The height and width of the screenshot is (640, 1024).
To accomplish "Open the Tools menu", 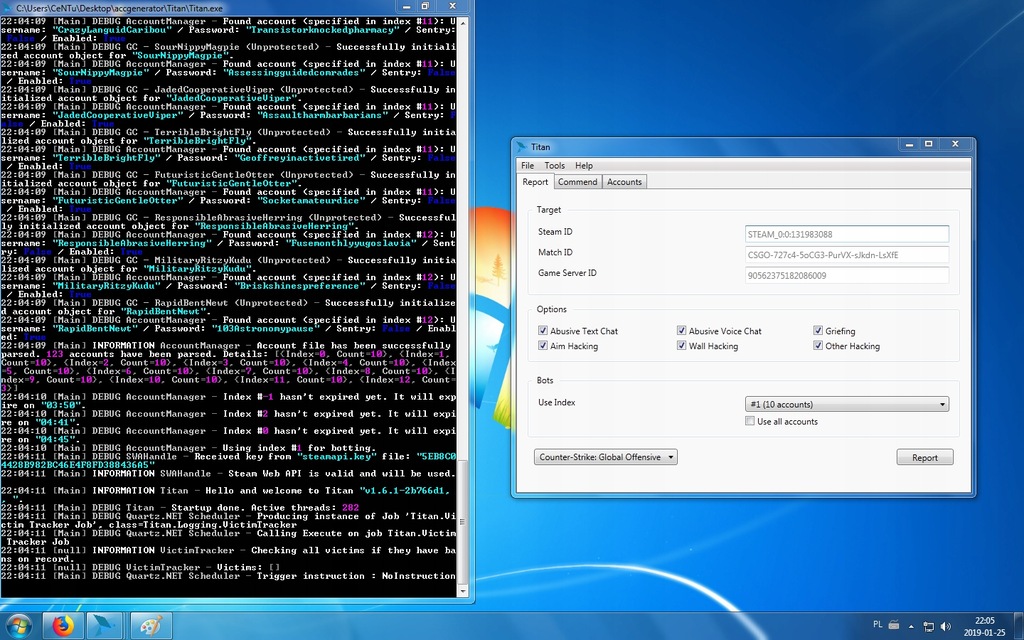I will 554,165.
